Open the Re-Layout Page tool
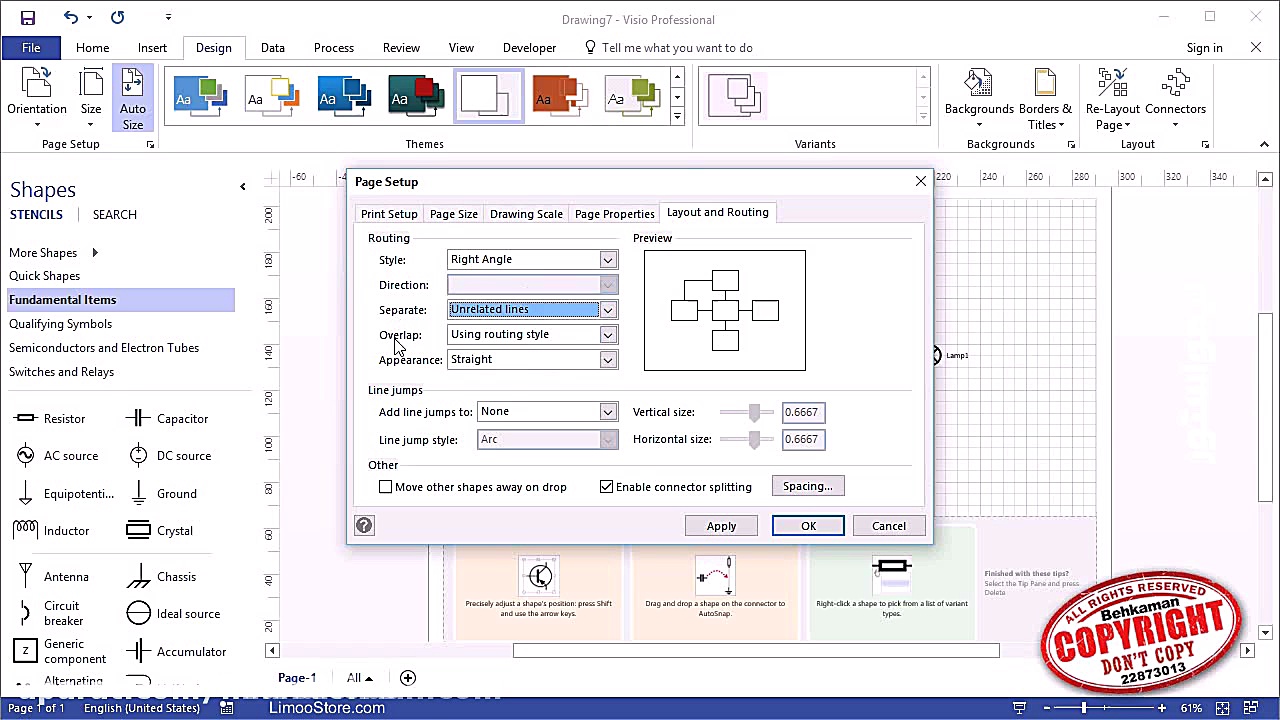1280x720 pixels. pyautogui.click(x=1112, y=97)
